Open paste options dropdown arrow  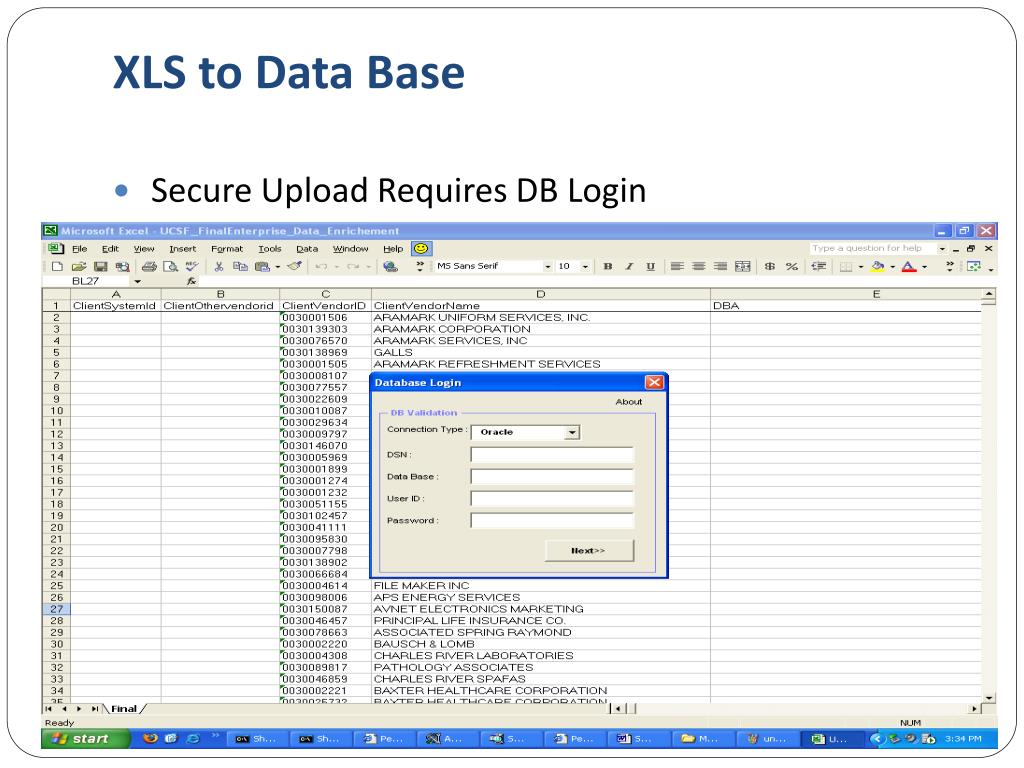[278, 266]
